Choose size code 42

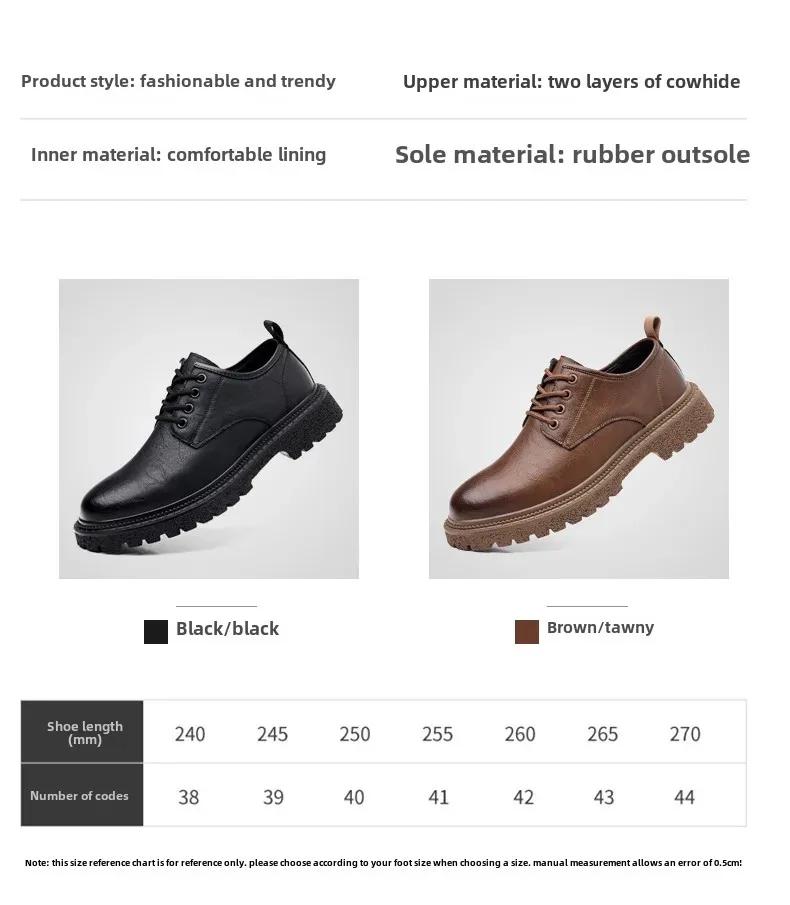tap(523, 798)
